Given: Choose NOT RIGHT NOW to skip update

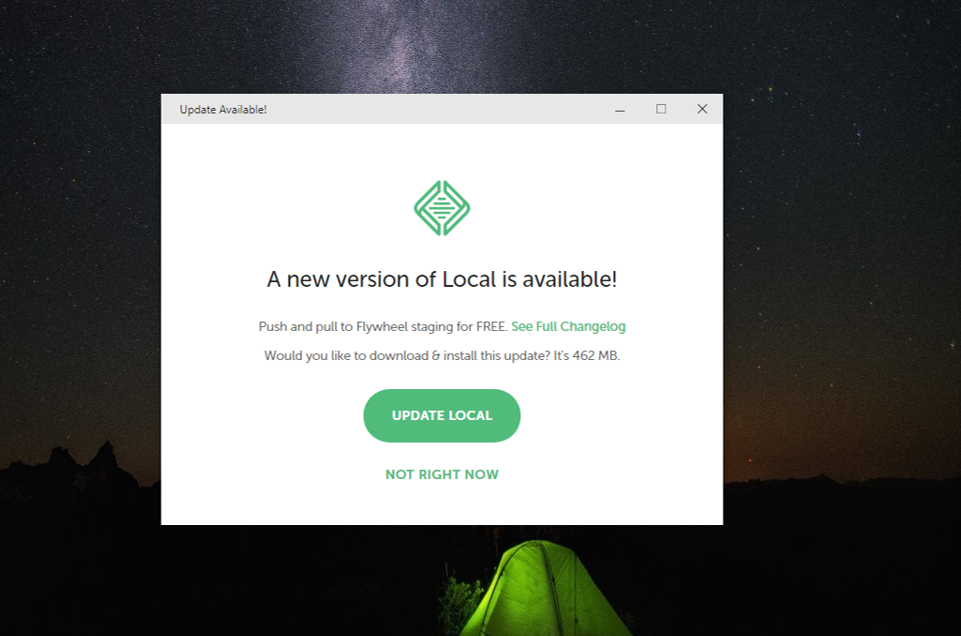Looking at the screenshot, I should click(x=441, y=474).
